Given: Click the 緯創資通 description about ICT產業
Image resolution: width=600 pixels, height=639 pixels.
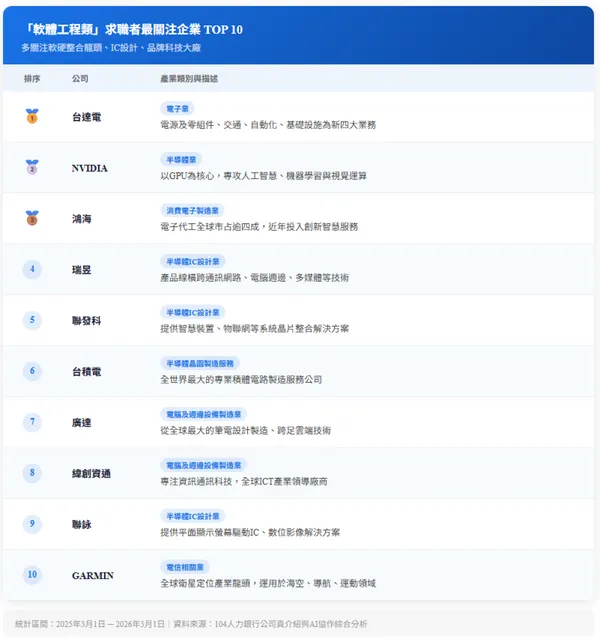Looking at the screenshot, I should [244, 482].
